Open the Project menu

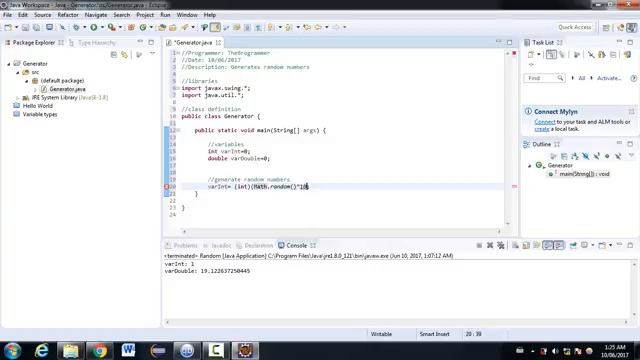[x=145, y=15]
